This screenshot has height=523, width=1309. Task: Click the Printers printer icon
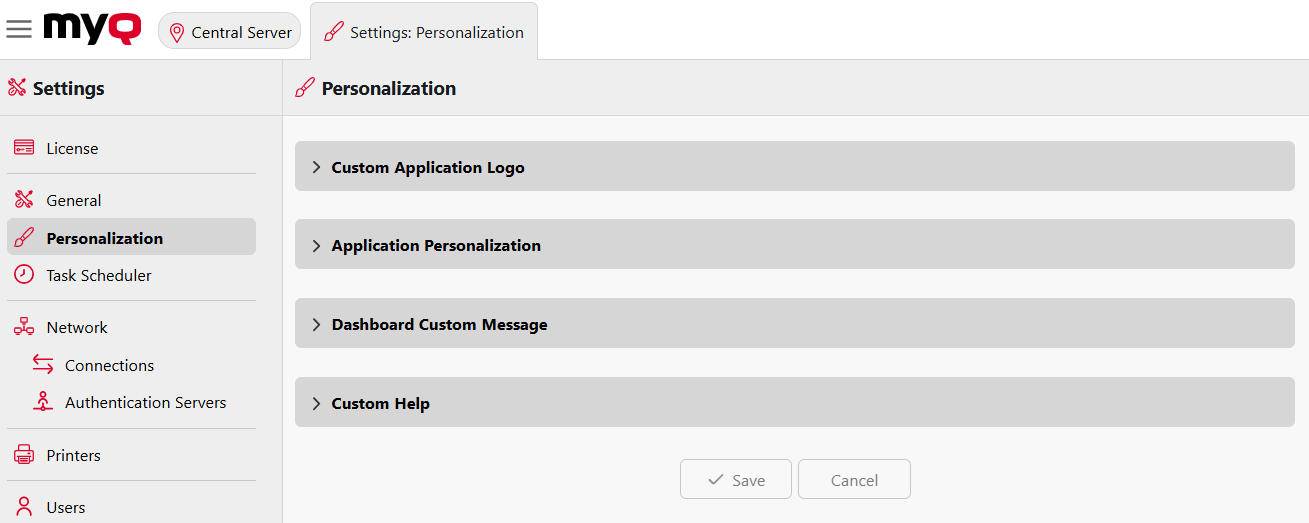click(x=24, y=455)
